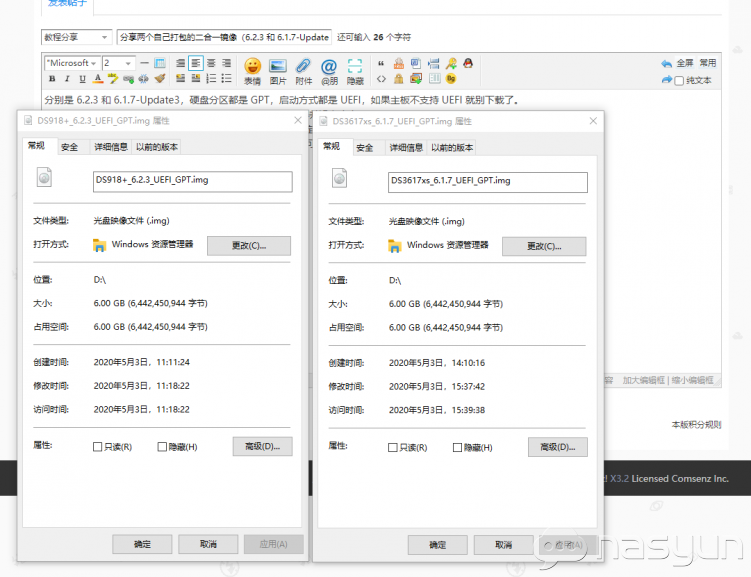The image size is (751, 577).
Task: Confirm with 确定 in DS918+ dialog
Action: 142,544
